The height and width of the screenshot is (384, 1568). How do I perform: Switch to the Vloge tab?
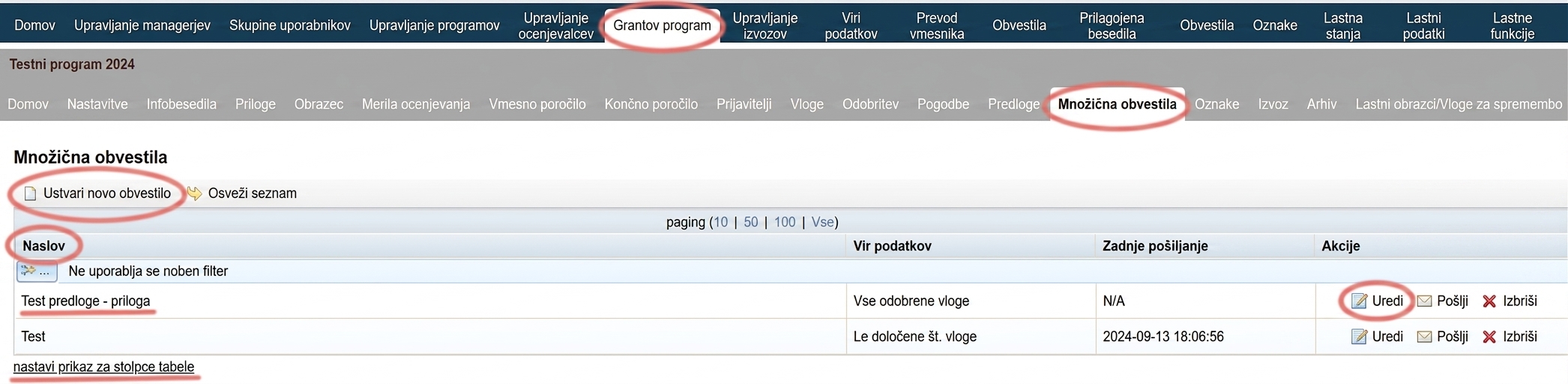click(x=807, y=104)
